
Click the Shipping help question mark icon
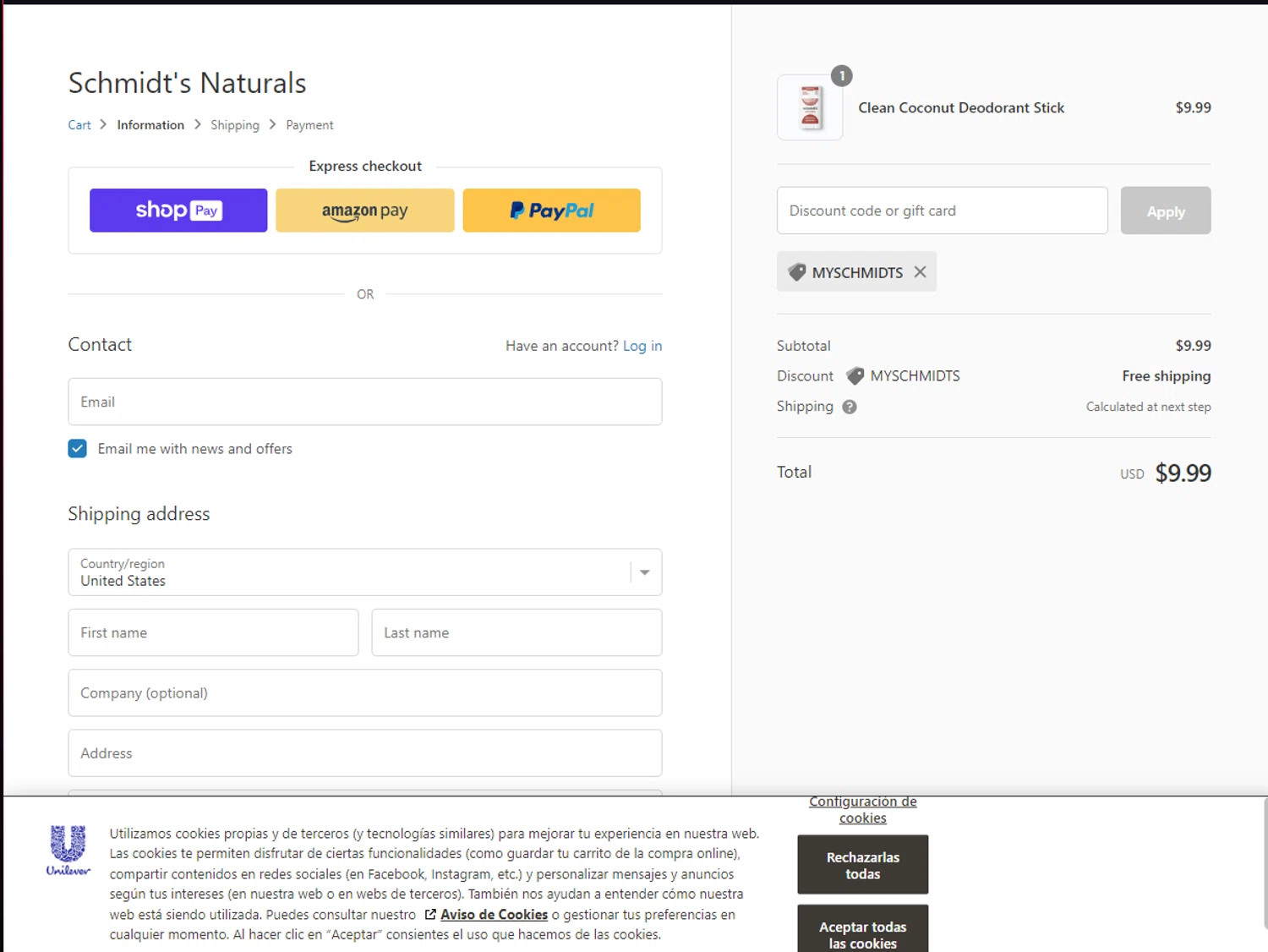click(x=850, y=407)
